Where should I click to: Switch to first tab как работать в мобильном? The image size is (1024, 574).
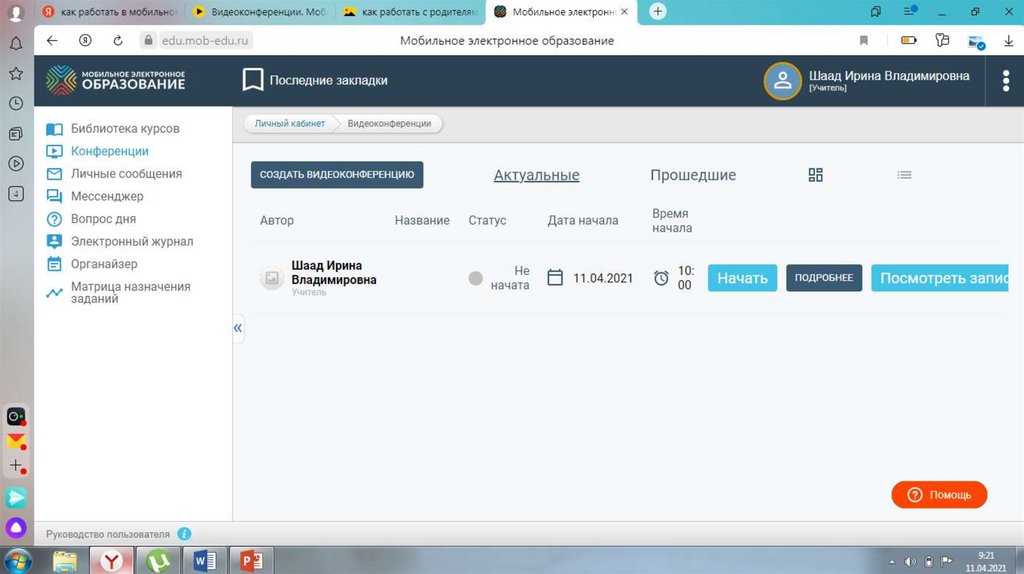(x=110, y=12)
